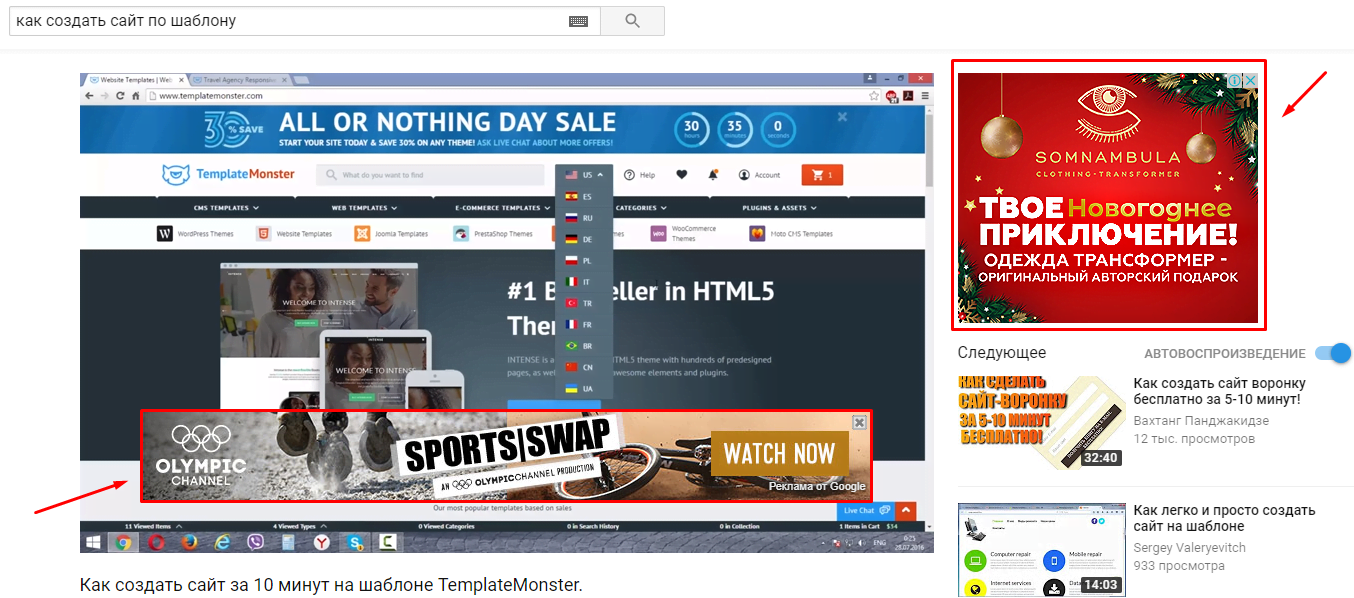
Task: Click the browser back arrow in the video
Action: click(89, 96)
